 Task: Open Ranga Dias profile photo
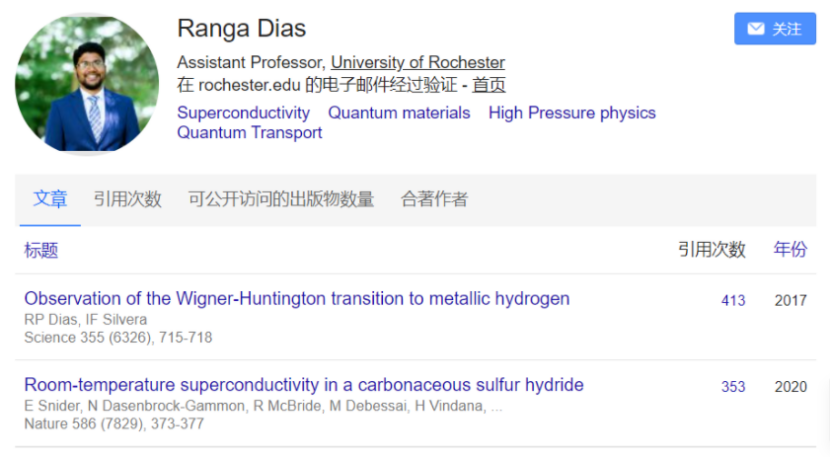coord(87,84)
